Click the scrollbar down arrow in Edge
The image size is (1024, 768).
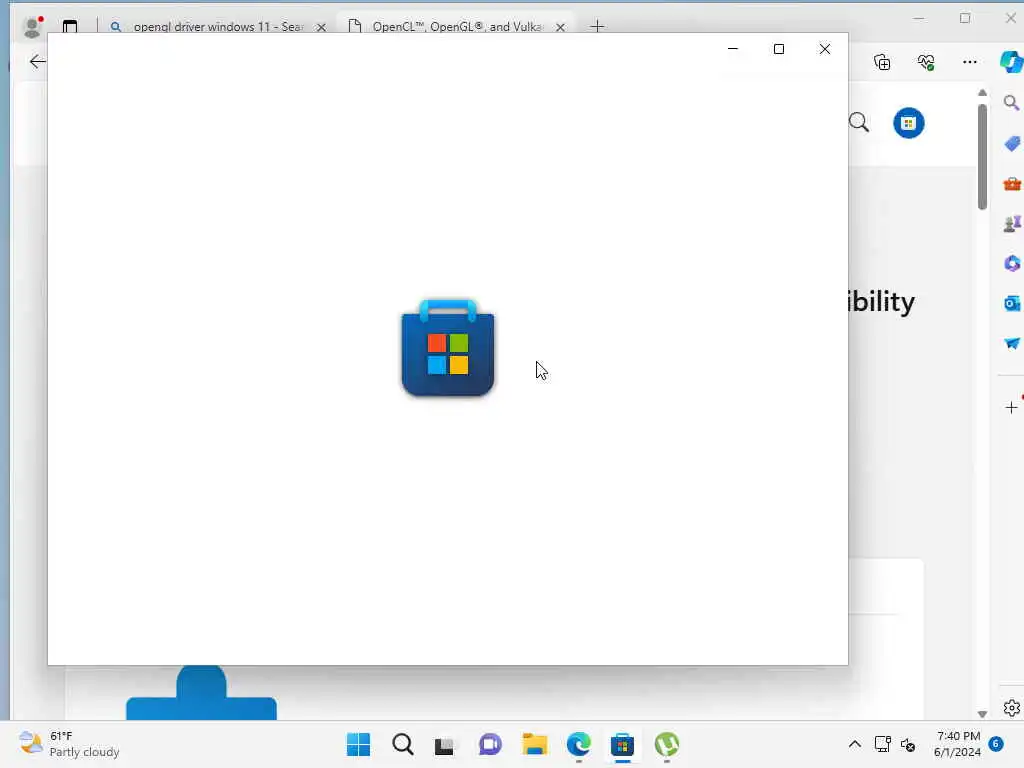tap(982, 714)
